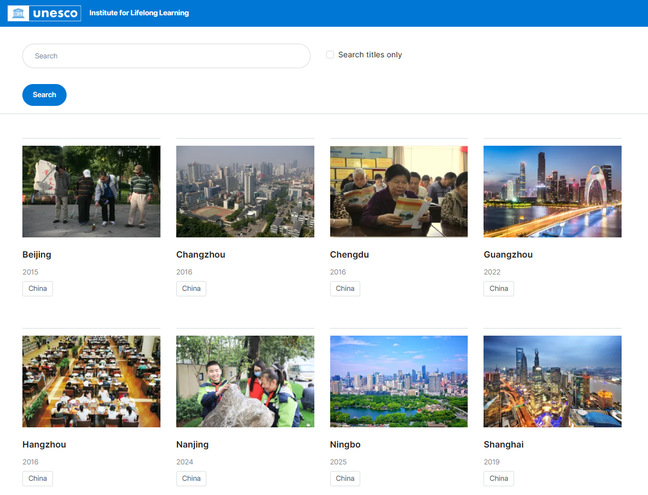Click the UNESCO logo in header
This screenshot has width=648, height=495.
(44, 13)
